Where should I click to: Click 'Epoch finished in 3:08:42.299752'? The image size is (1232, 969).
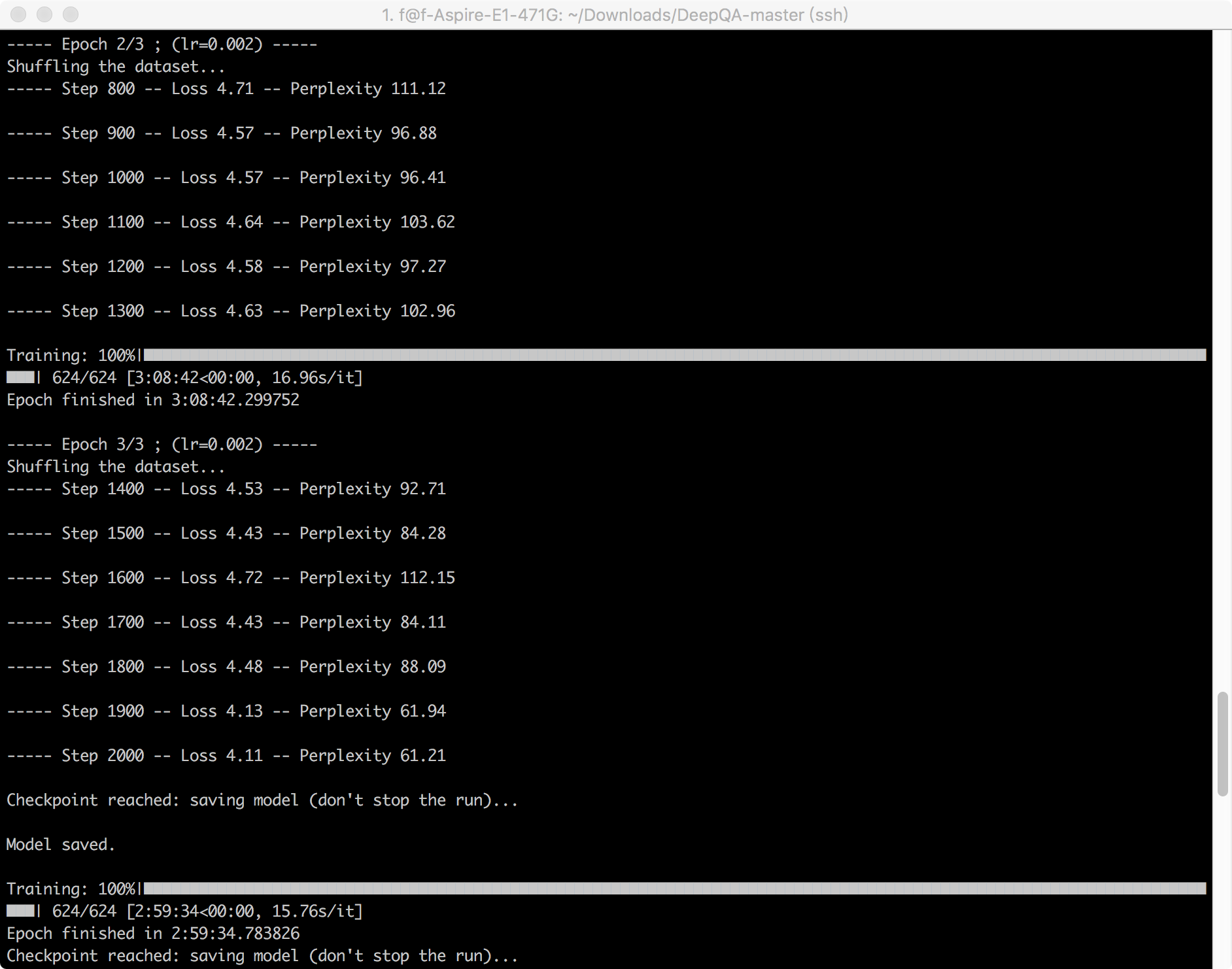pos(153,400)
